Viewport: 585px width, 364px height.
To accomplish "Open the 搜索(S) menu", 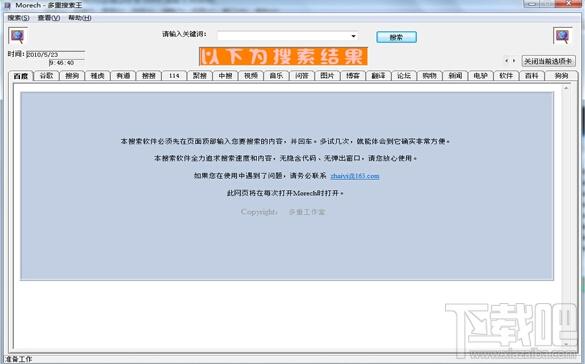I will pyautogui.click(x=18, y=18).
